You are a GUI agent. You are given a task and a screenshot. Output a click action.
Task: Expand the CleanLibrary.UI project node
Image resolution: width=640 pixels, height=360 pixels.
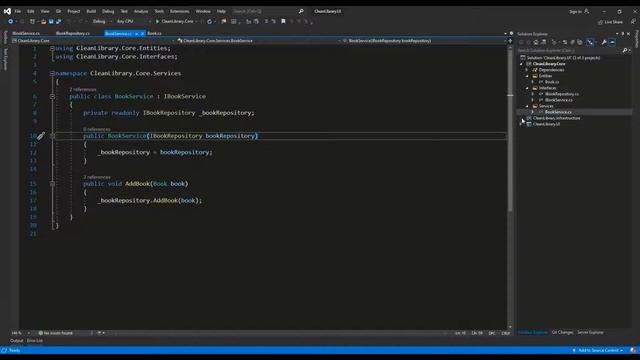click(521, 124)
